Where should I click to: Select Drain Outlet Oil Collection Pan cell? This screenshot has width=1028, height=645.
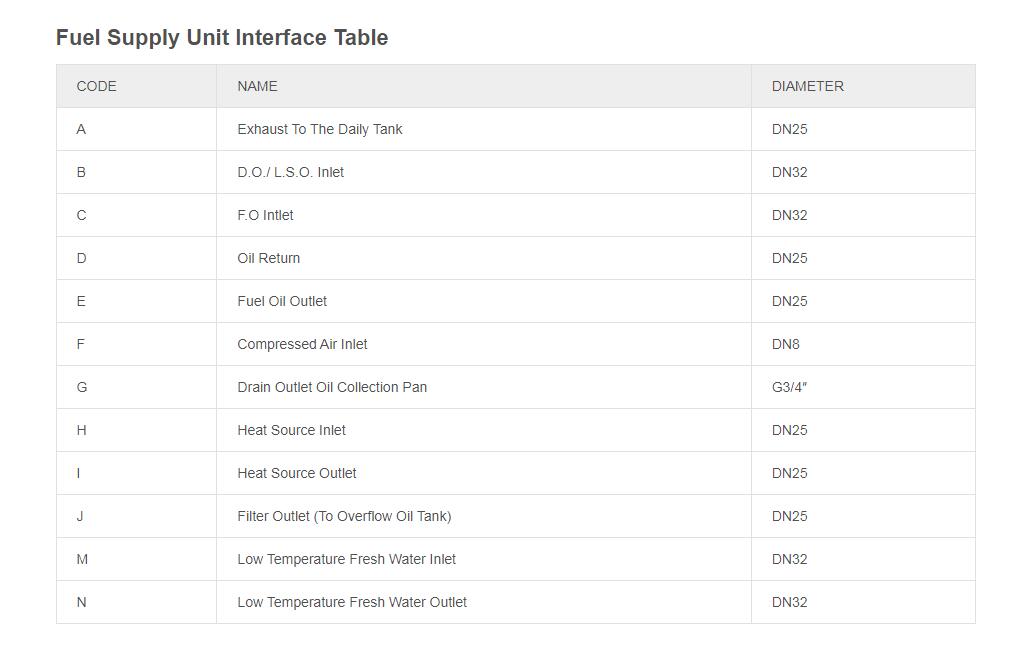point(332,387)
